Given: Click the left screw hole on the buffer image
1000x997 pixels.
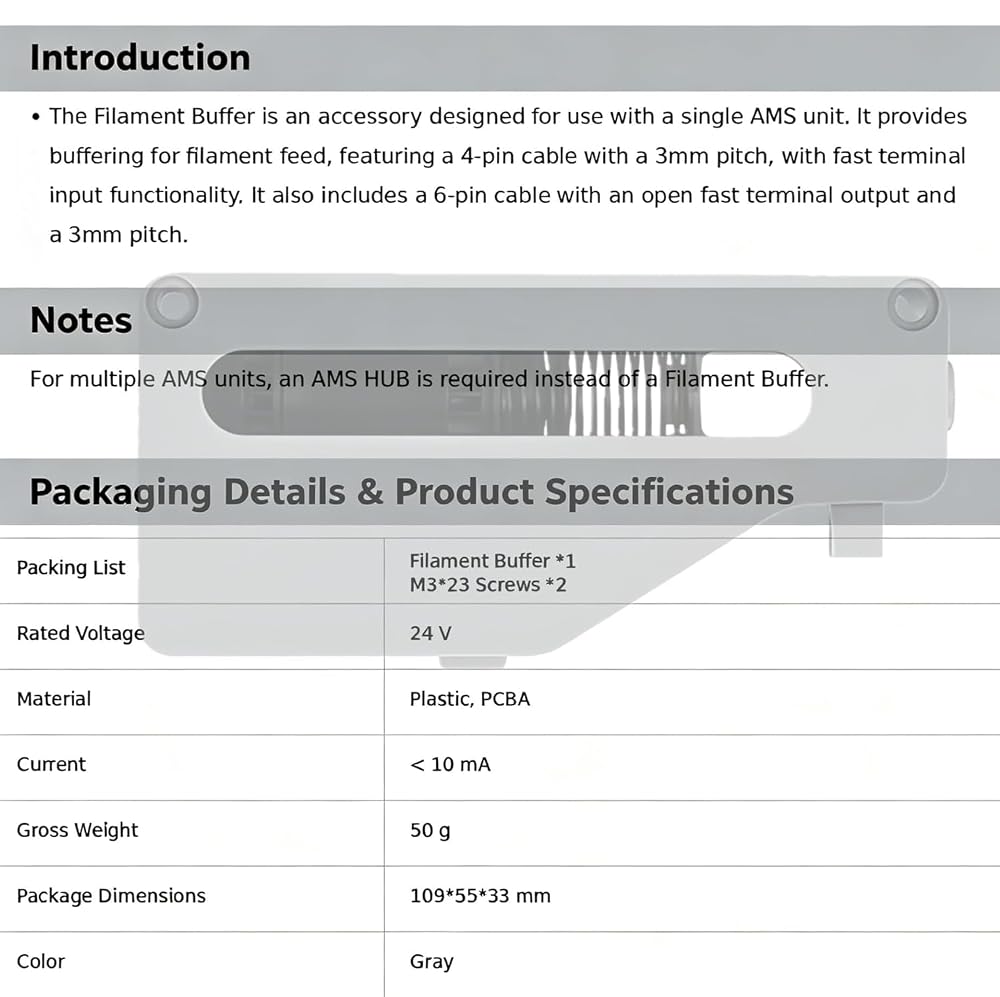Looking at the screenshot, I should [172, 304].
